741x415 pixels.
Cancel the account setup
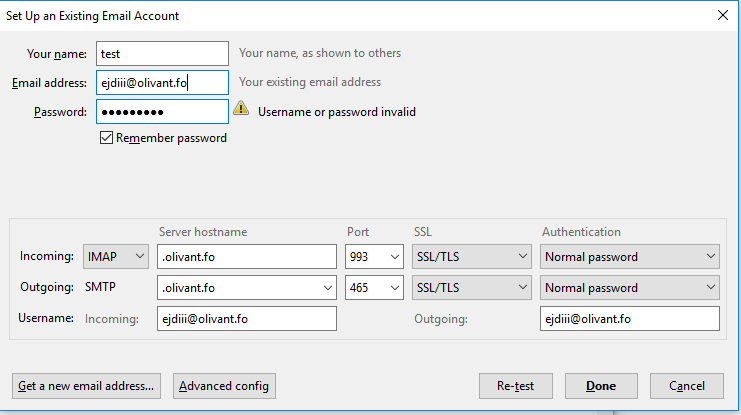[687, 386]
